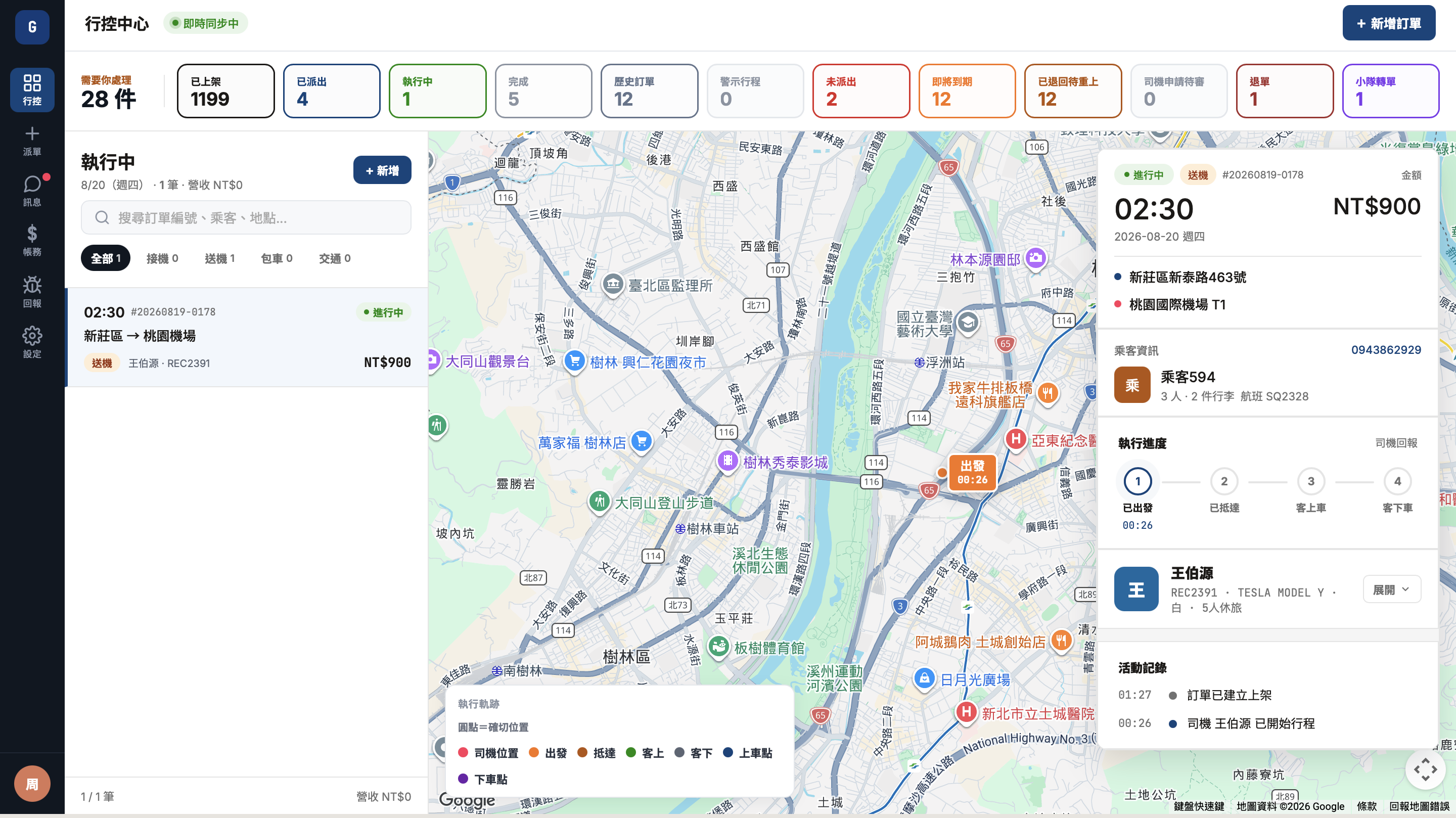
Task: Click 回報地圖錯誤 link on map
Action: 1419,806
